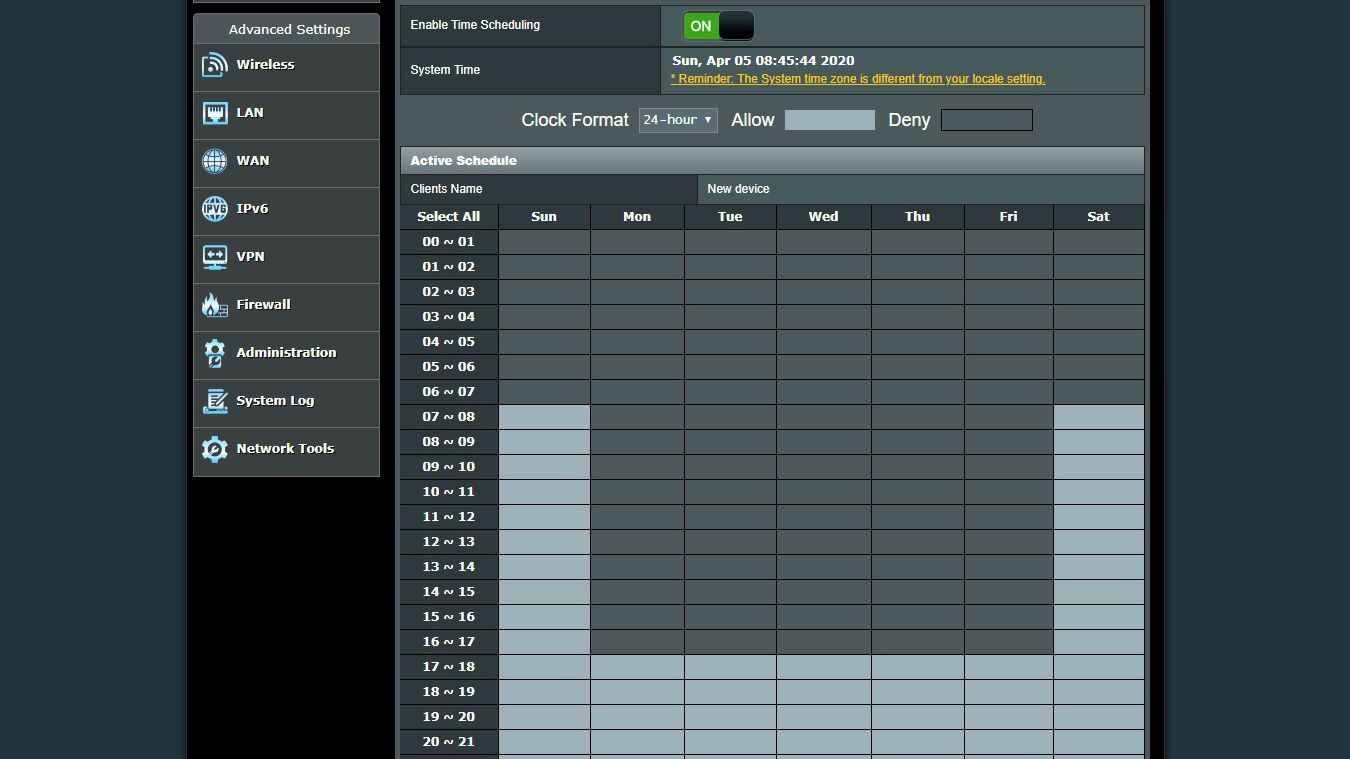Toggle the Wed 12 ~ 13 schedule cell
This screenshot has height=759, width=1350.
[x=823, y=542]
